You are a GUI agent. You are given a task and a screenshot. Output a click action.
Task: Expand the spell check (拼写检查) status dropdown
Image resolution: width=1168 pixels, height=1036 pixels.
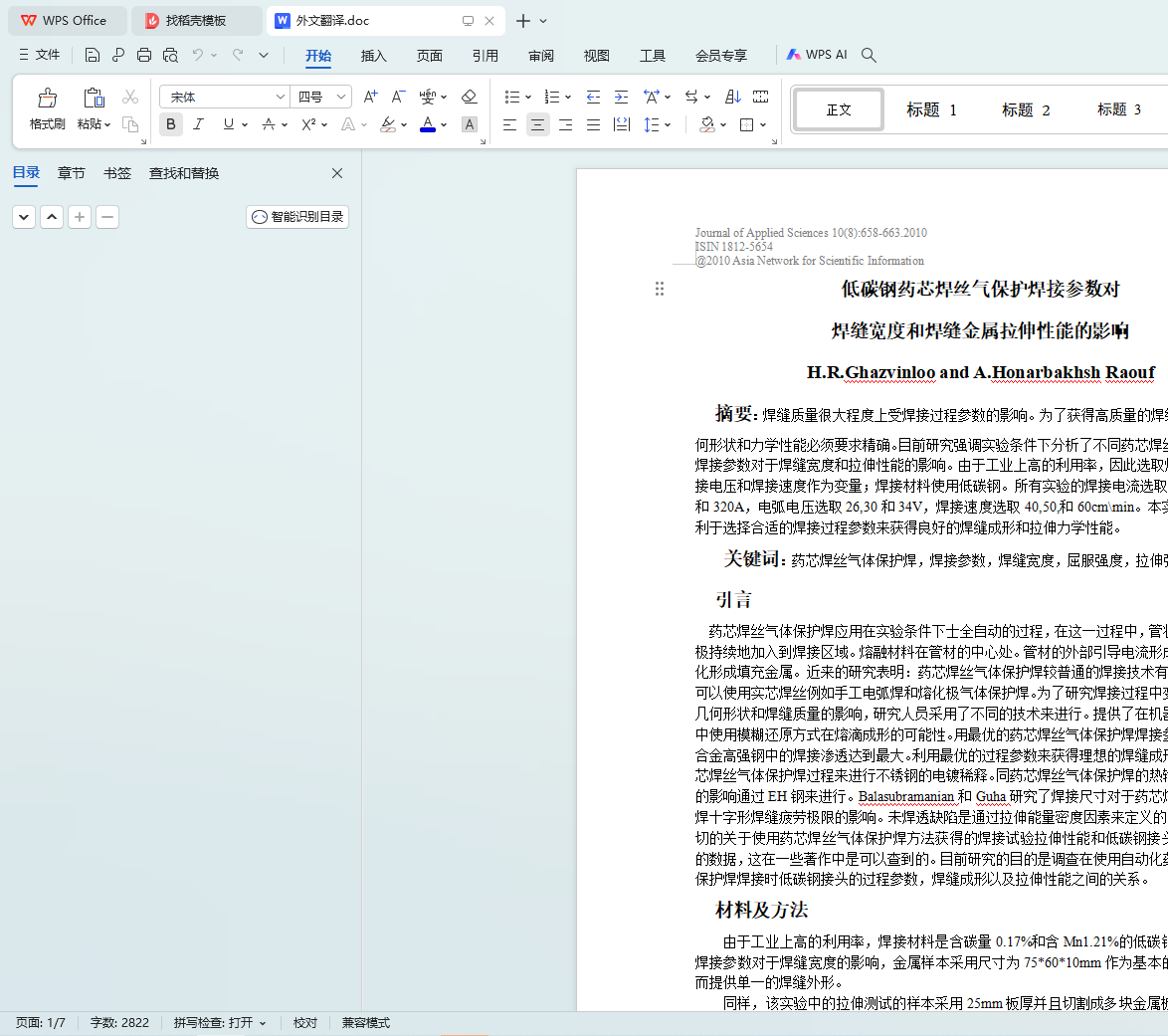[x=263, y=1023]
